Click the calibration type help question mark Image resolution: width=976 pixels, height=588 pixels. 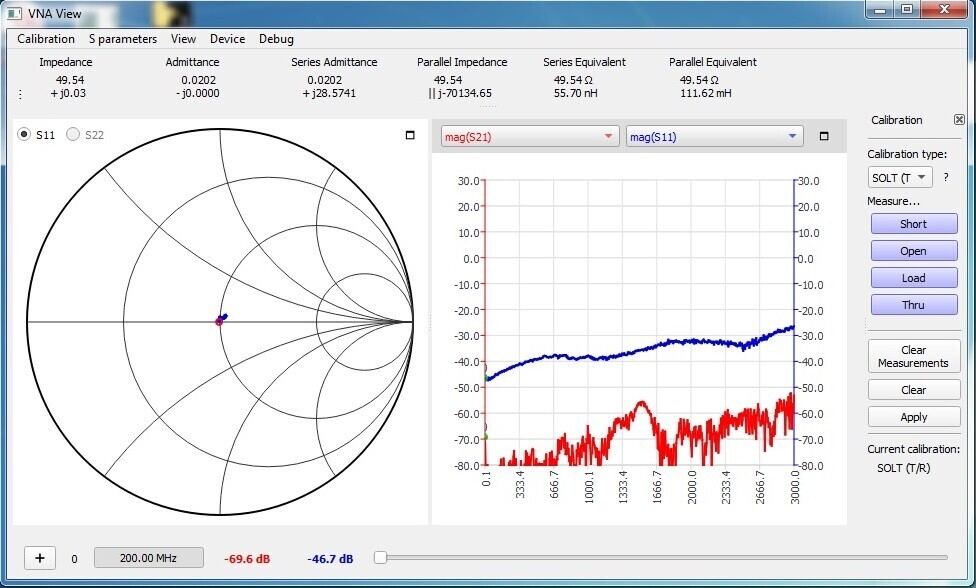[x=946, y=177]
